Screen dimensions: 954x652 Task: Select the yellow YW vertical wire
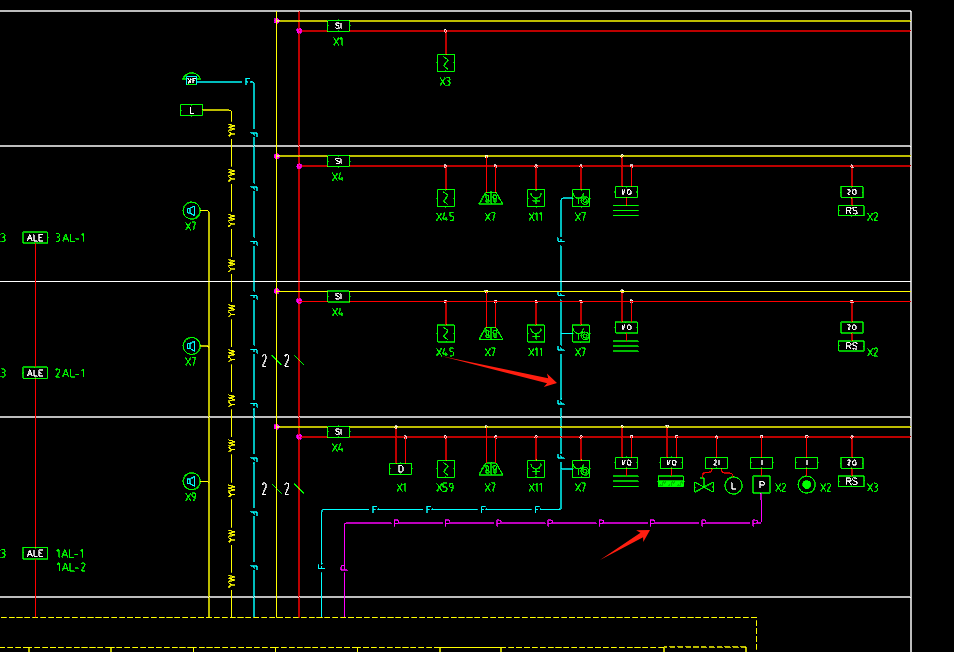click(x=231, y=365)
